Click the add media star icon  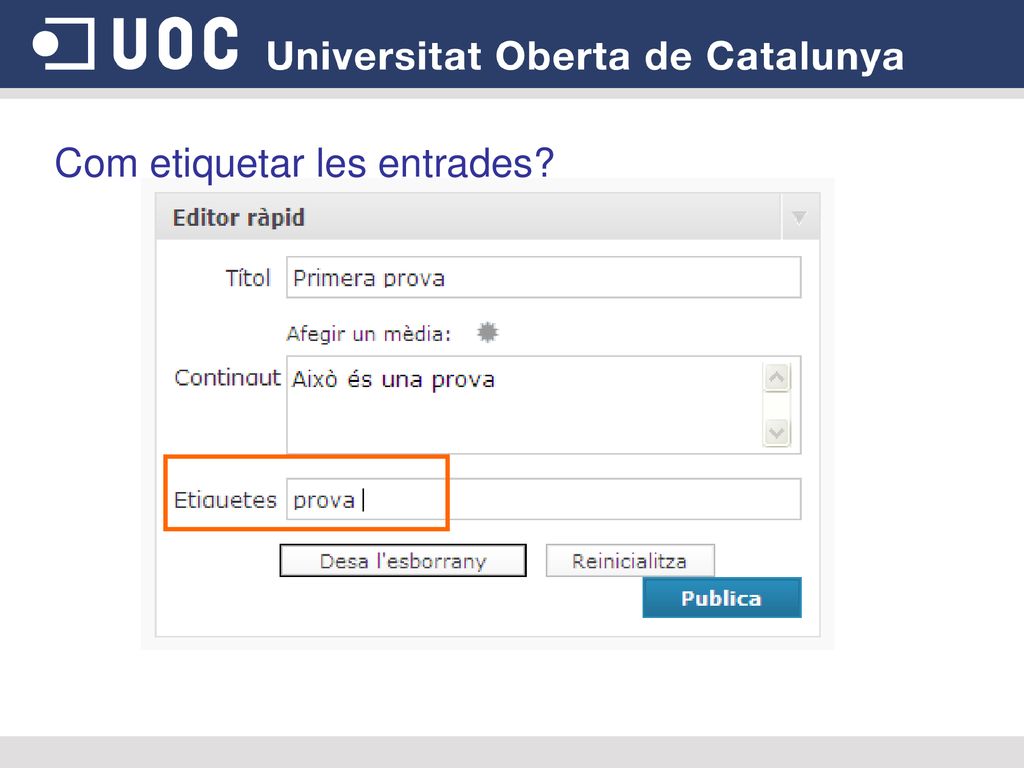click(x=487, y=332)
